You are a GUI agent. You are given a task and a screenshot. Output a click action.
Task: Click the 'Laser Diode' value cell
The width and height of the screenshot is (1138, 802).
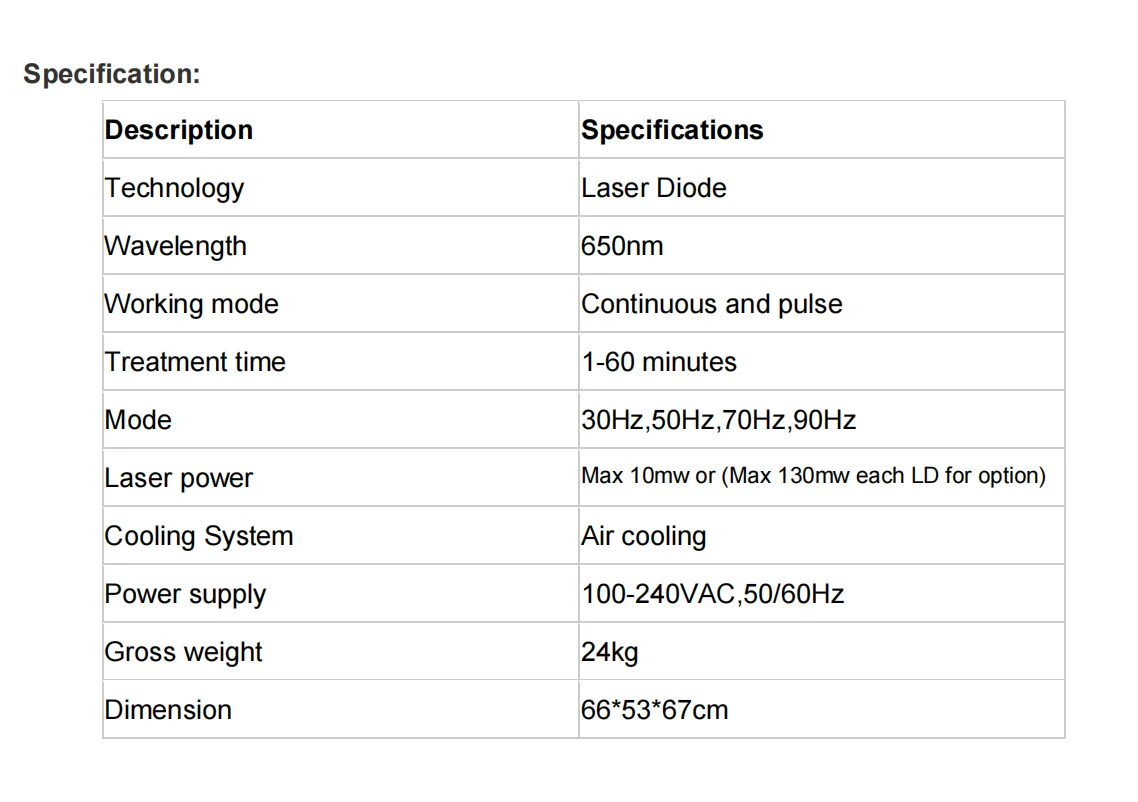click(654, 188)
